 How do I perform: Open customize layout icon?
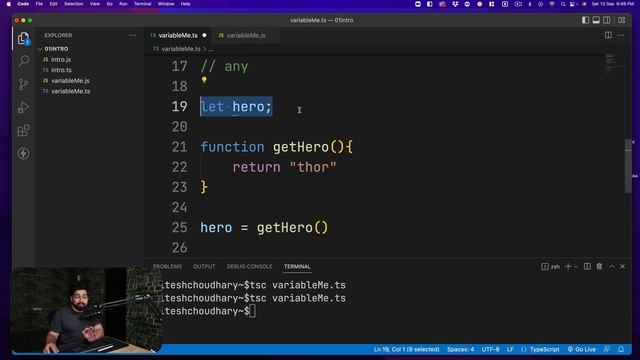tap(622, 20)
